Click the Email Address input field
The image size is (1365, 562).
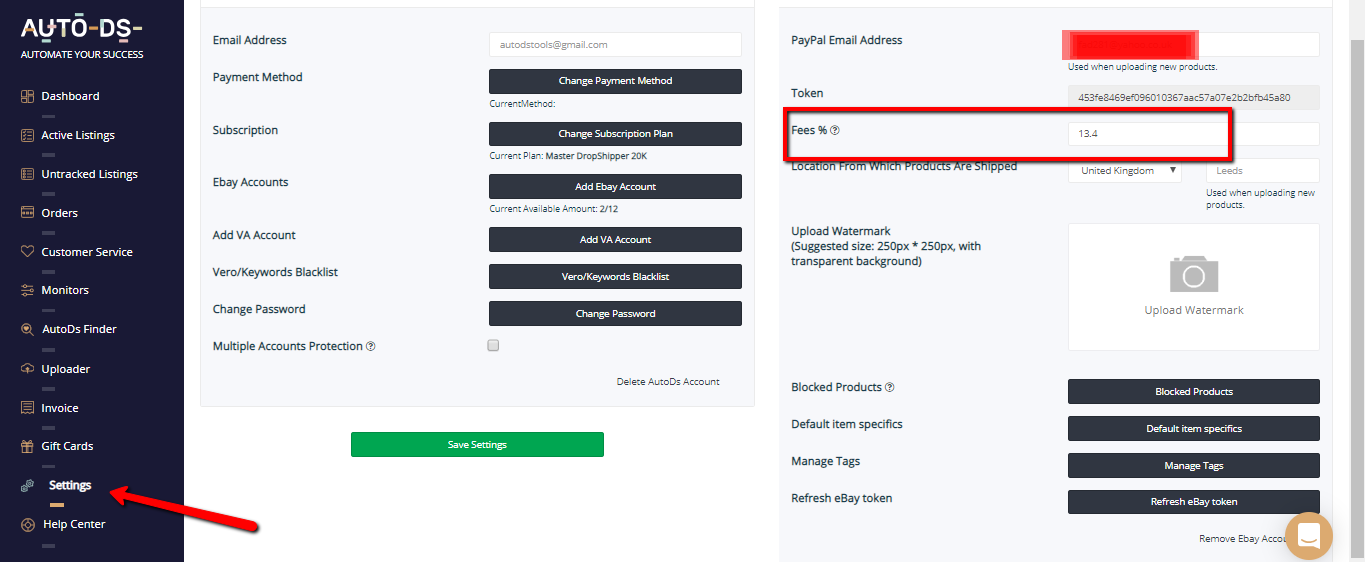[x=615, y=44]
